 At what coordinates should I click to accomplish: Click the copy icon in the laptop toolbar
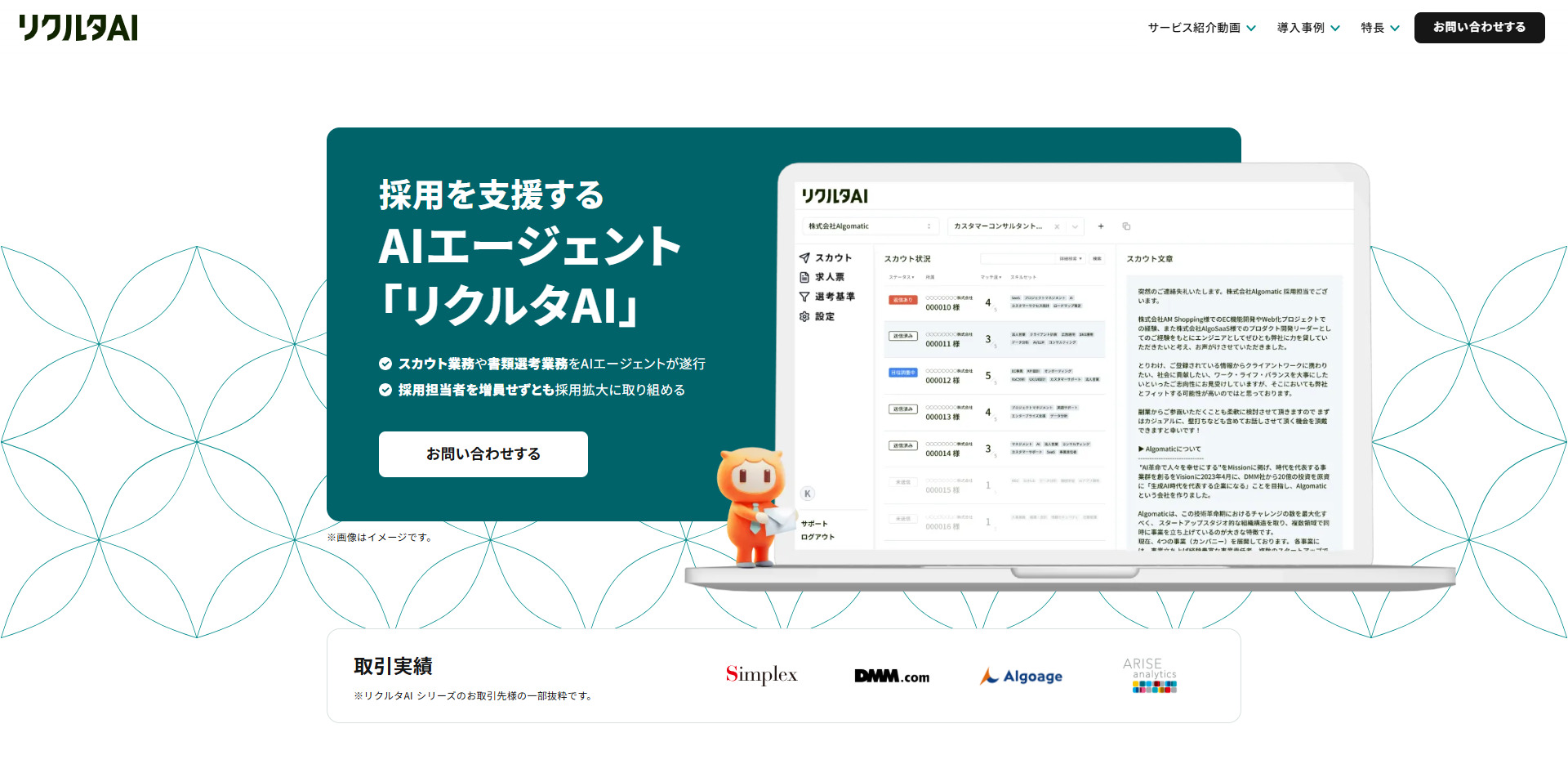(x=1126, y=226)
